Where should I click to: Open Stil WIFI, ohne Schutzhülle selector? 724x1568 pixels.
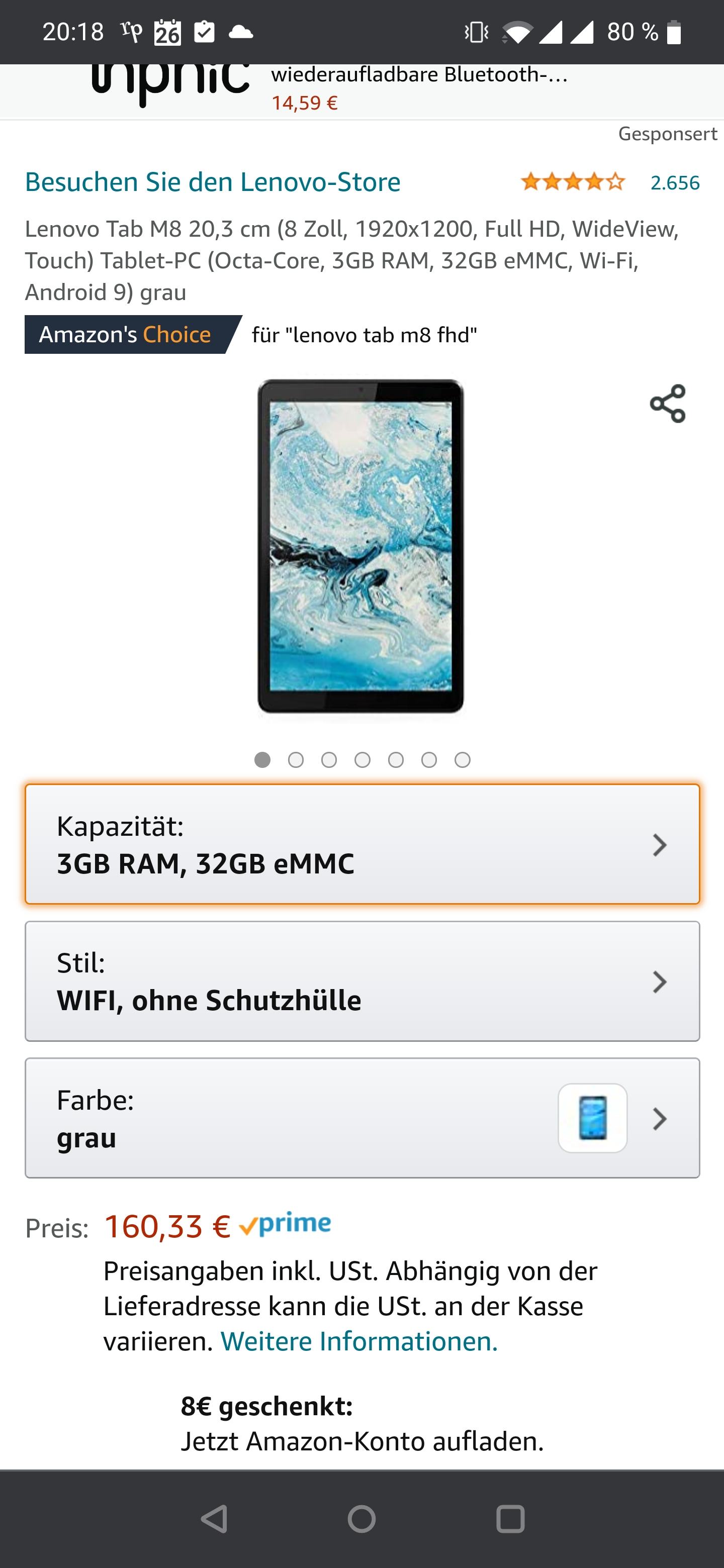coord(363,981)
